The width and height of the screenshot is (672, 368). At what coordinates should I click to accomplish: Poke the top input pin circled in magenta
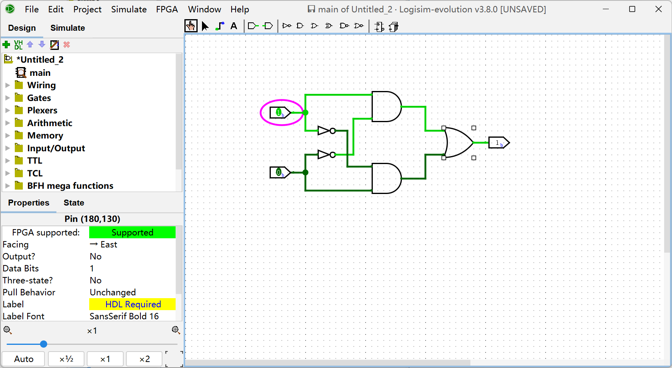(x=279, y=113)
